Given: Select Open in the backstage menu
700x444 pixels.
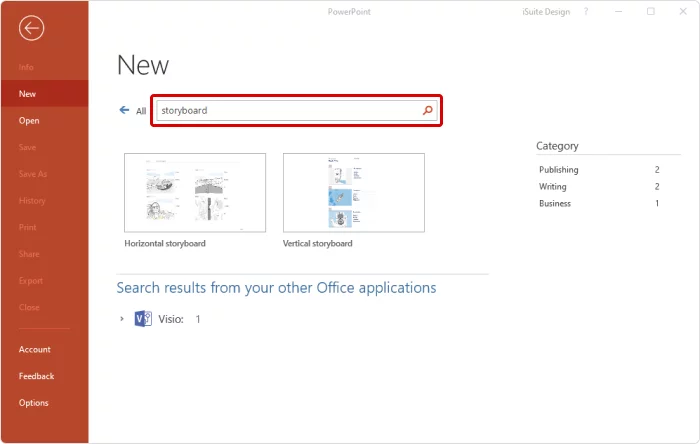Looking at the screenshot, I should click(x=29, y=120).
